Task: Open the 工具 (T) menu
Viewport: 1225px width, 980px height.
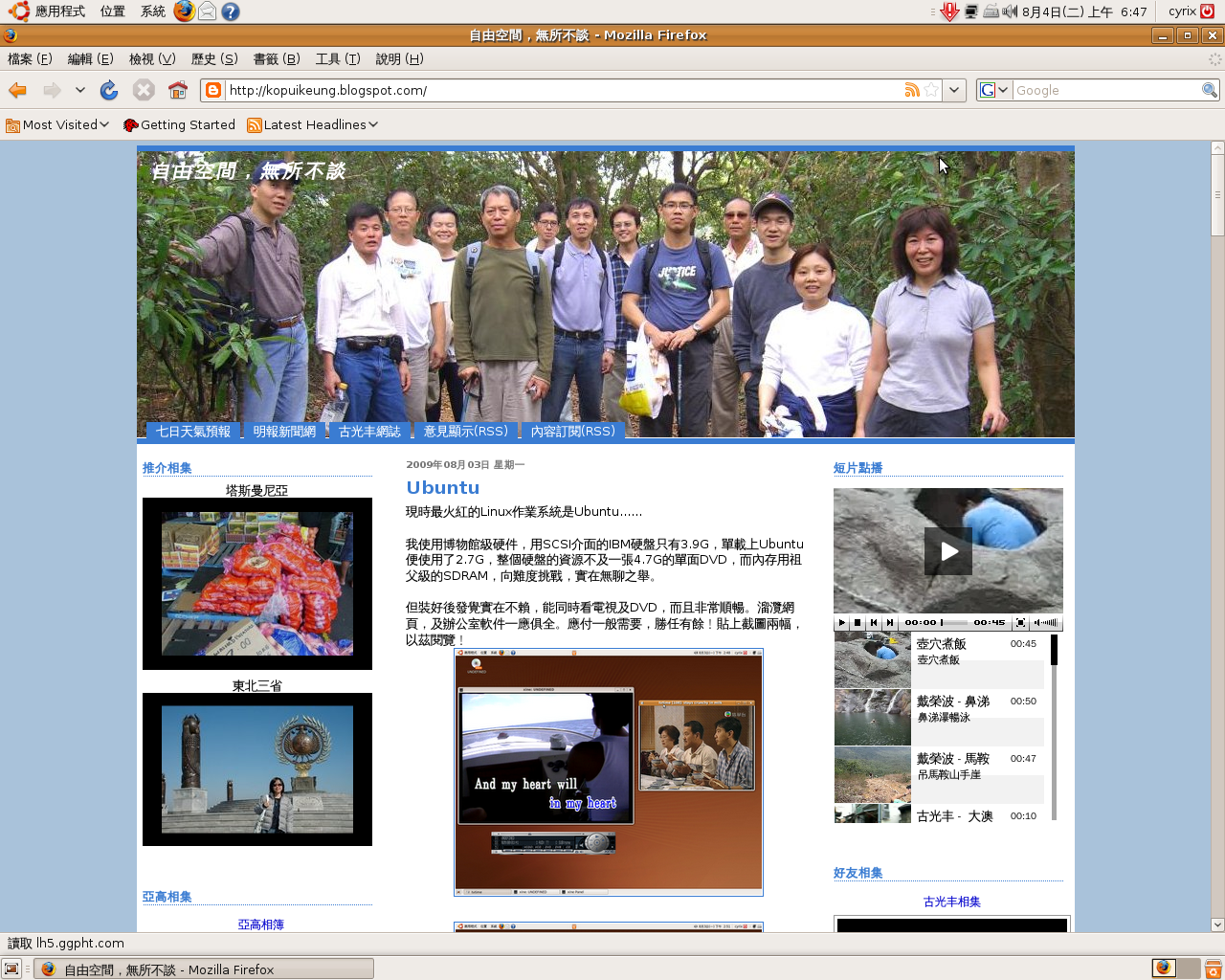Action: (x=338, y=58)
